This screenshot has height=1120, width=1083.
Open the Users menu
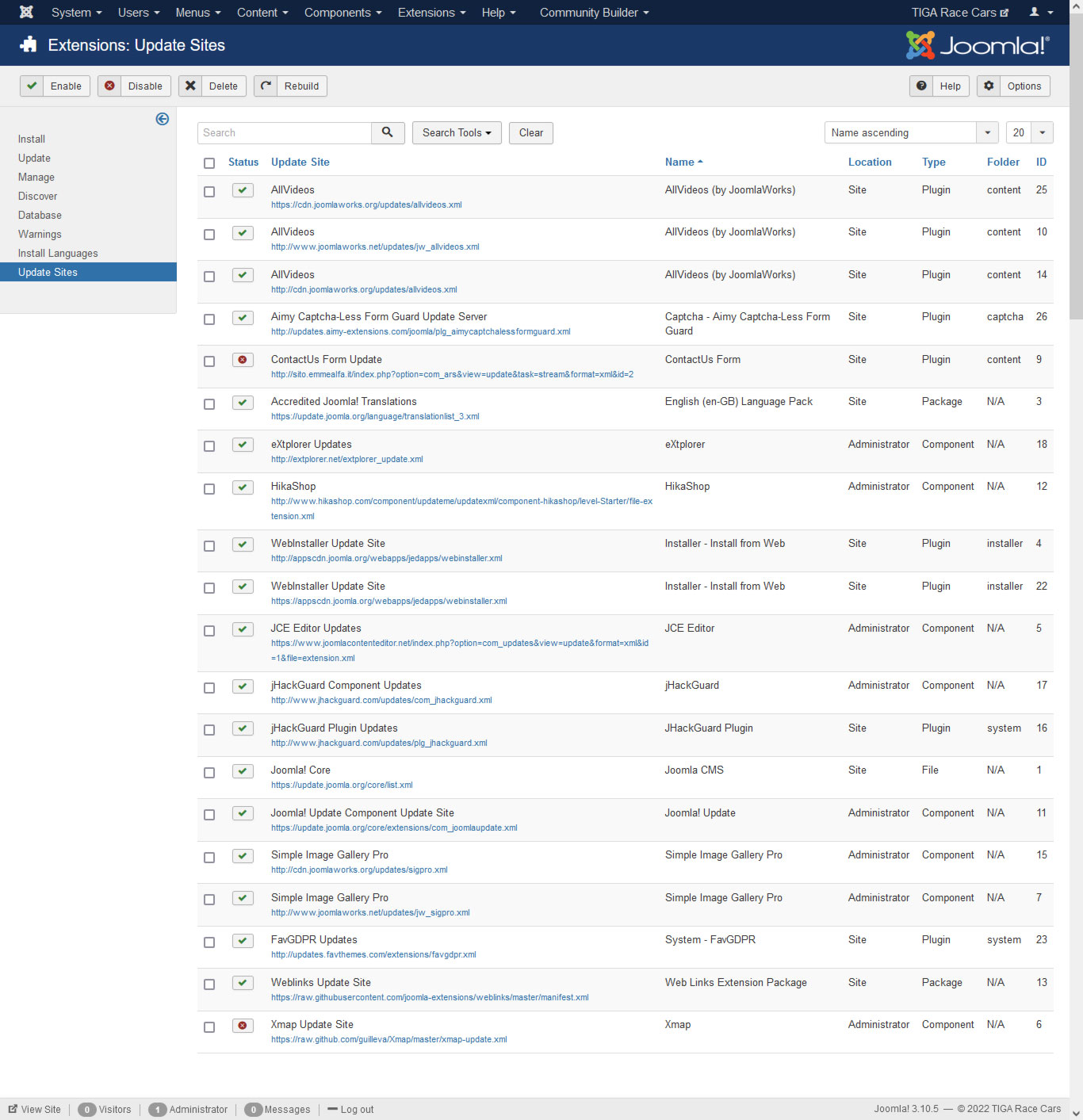pos(139,12)
